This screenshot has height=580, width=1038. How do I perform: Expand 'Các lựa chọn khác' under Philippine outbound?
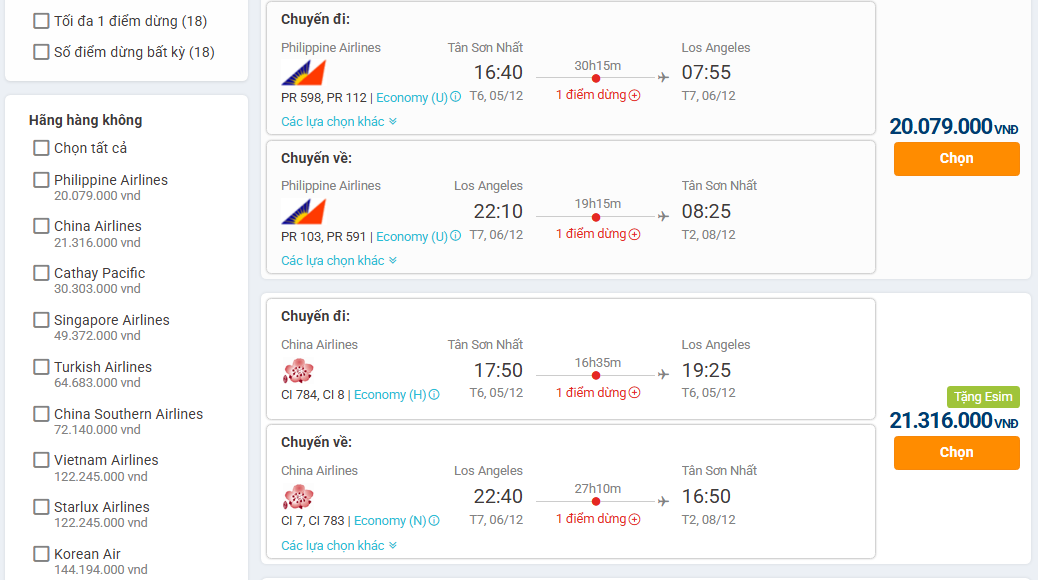[338, 122]
